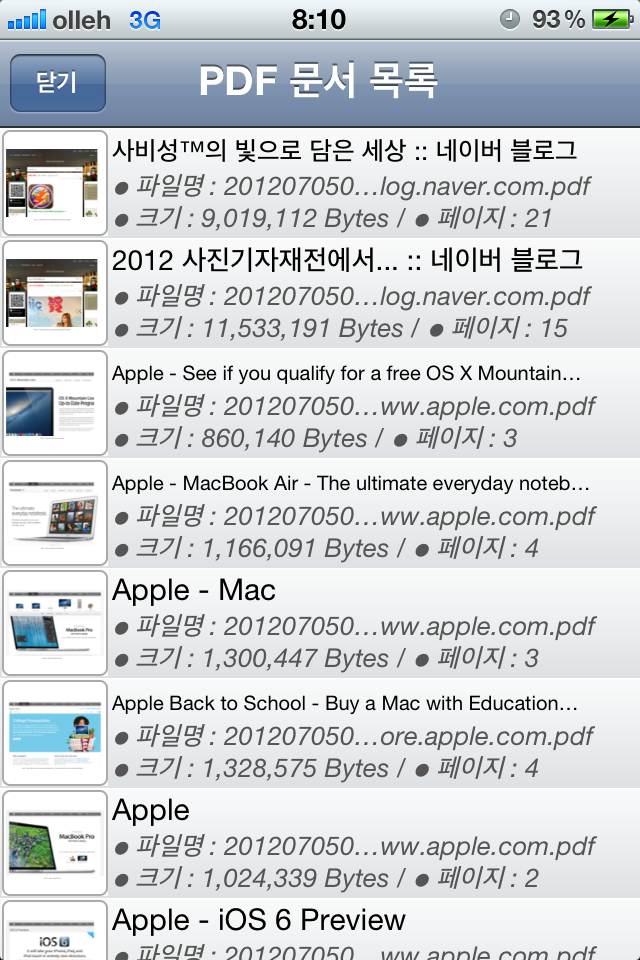
Task: Open thumbnail of Apple Back to School document
Action: 55,733
